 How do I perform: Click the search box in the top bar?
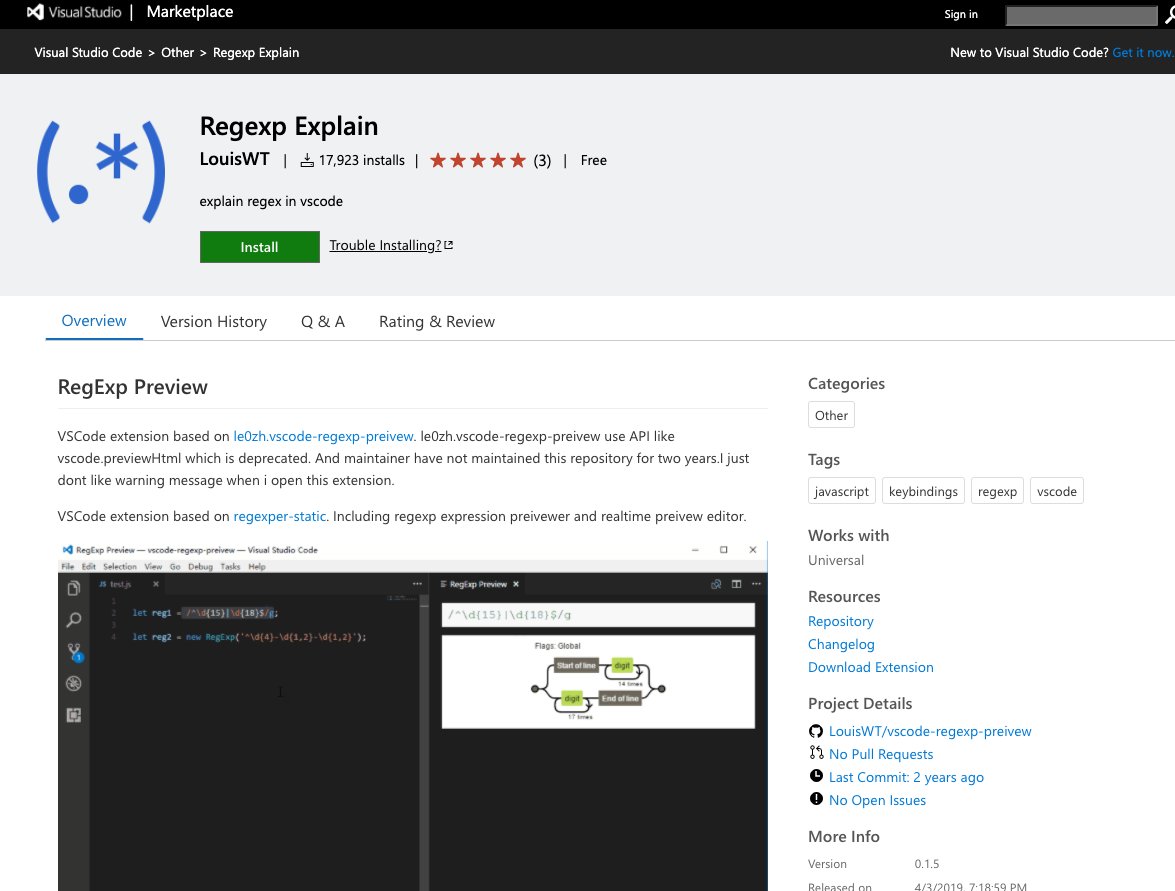pos(1080,15)
